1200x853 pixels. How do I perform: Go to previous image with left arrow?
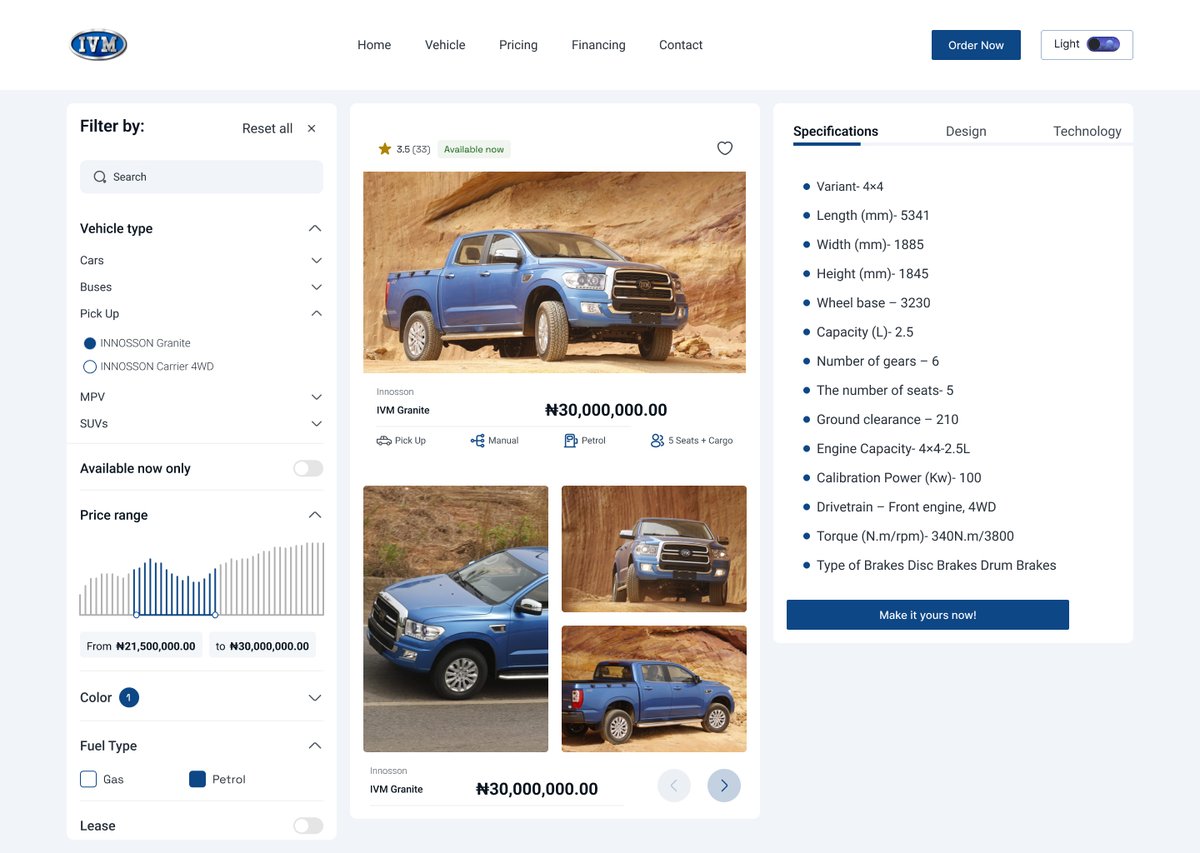(x=674, y=785)
